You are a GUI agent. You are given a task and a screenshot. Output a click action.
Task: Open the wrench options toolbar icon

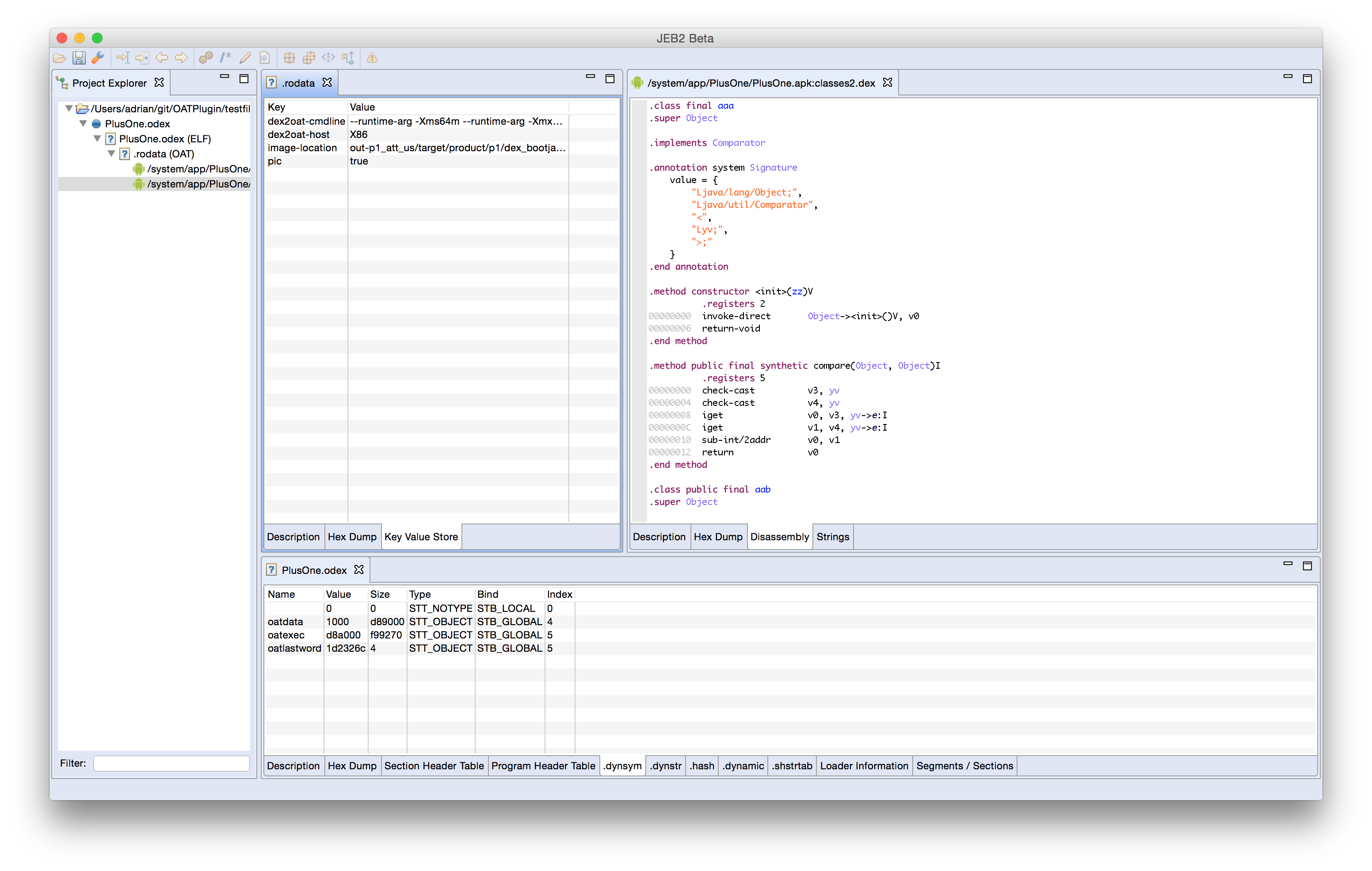[x=98, y=57]
